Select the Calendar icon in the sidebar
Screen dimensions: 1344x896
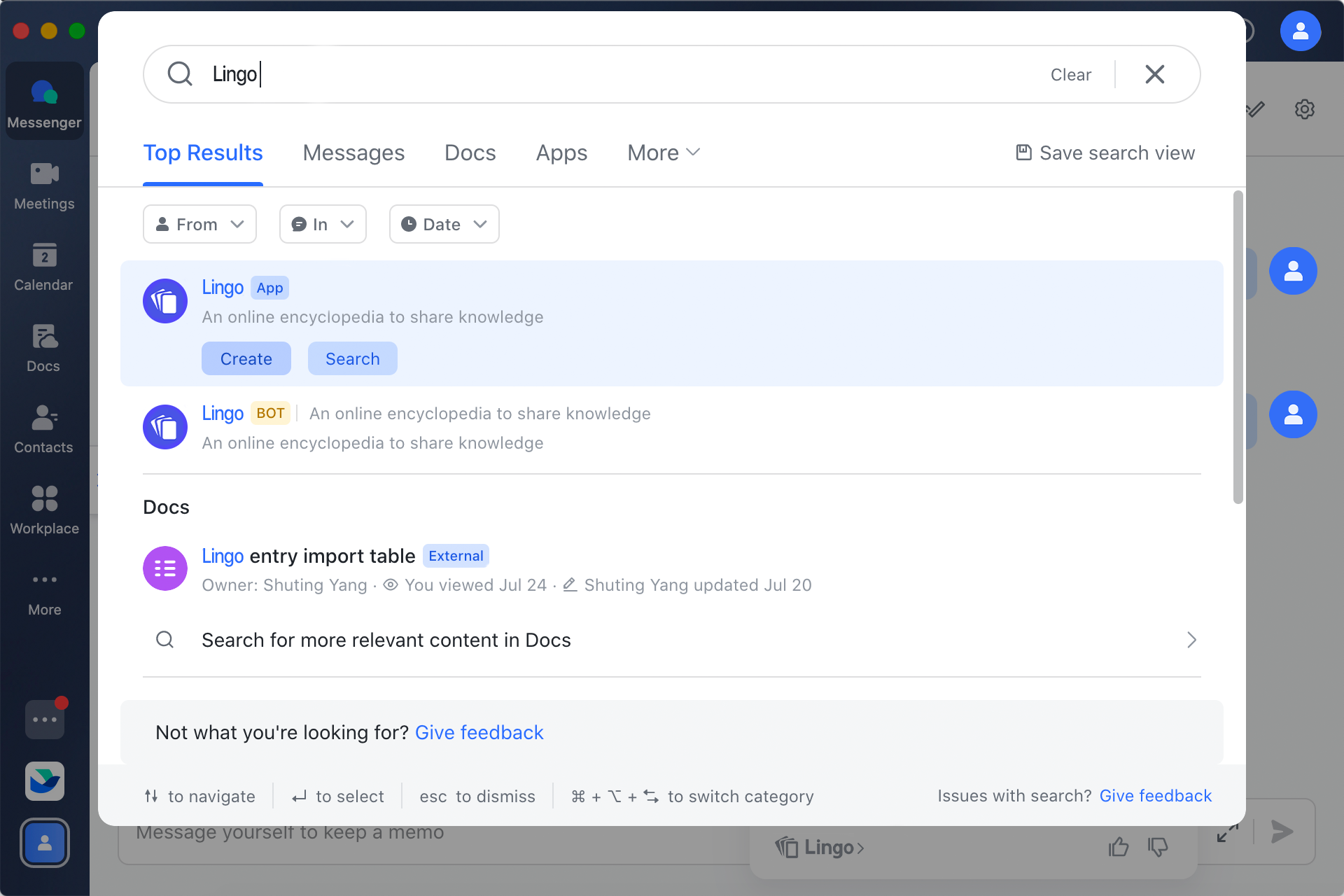pos(44,267)
